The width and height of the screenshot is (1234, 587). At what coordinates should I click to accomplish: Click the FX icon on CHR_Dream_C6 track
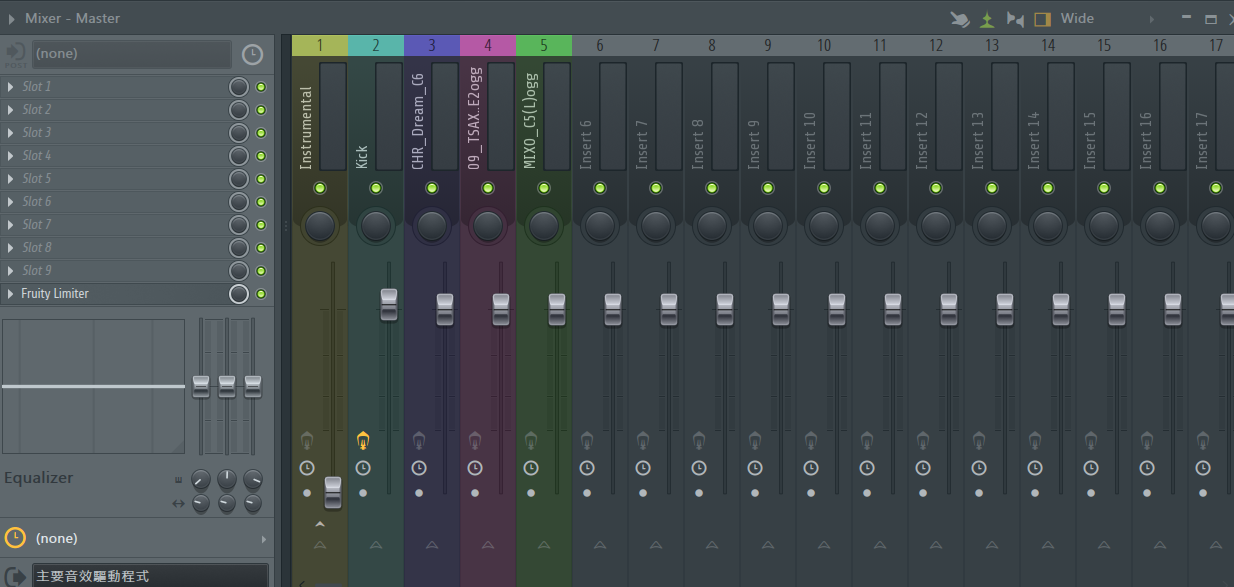(419, 439)
